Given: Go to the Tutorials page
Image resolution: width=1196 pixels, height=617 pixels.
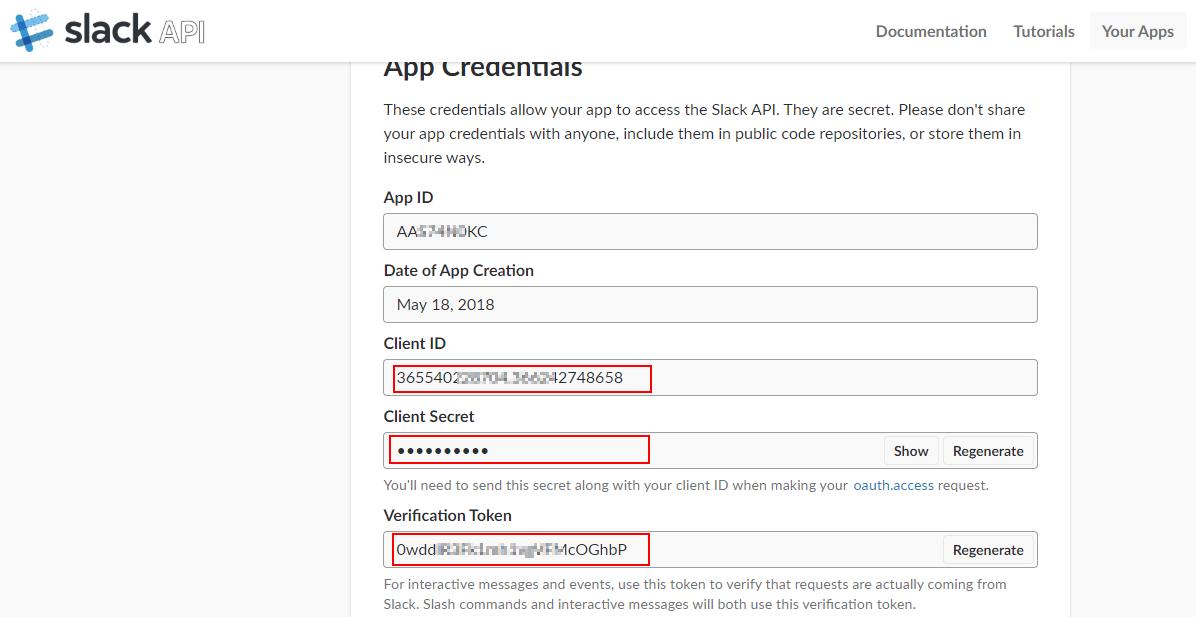Looking at the screenshot, I should (x=1043, y=31).
